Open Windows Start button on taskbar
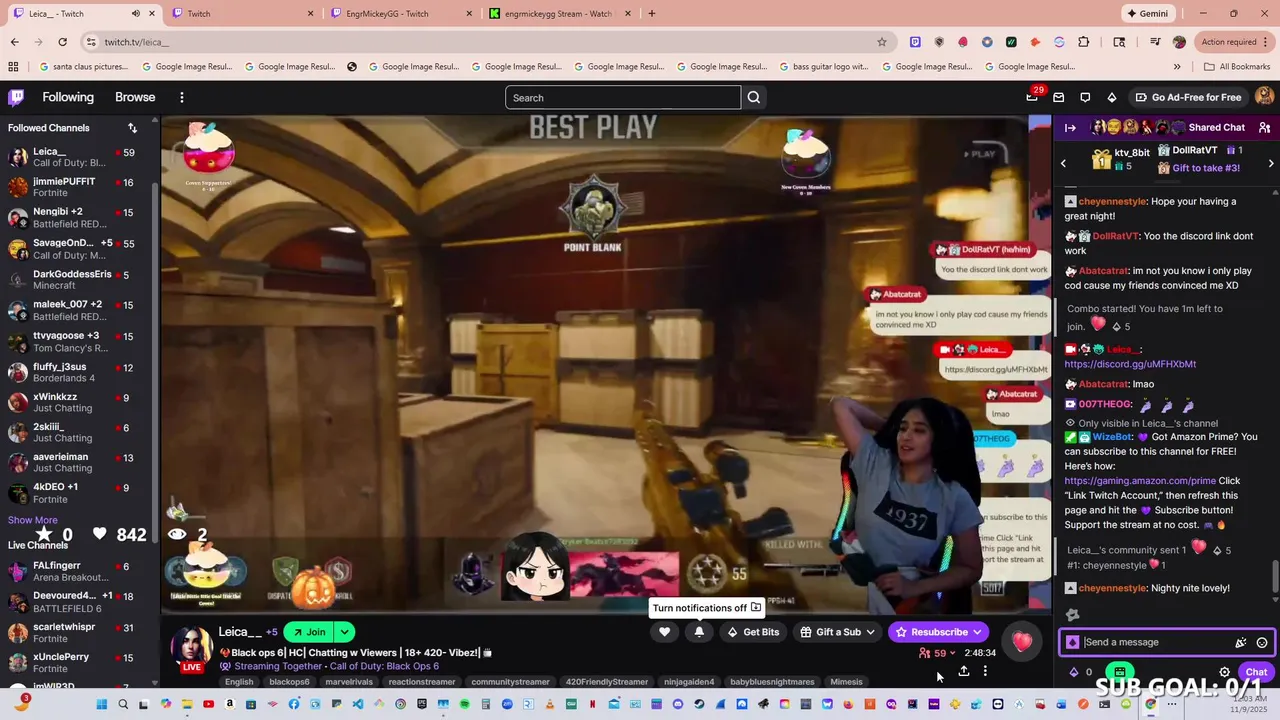This screenshot has width=1280, height=720. pos(101,704)
